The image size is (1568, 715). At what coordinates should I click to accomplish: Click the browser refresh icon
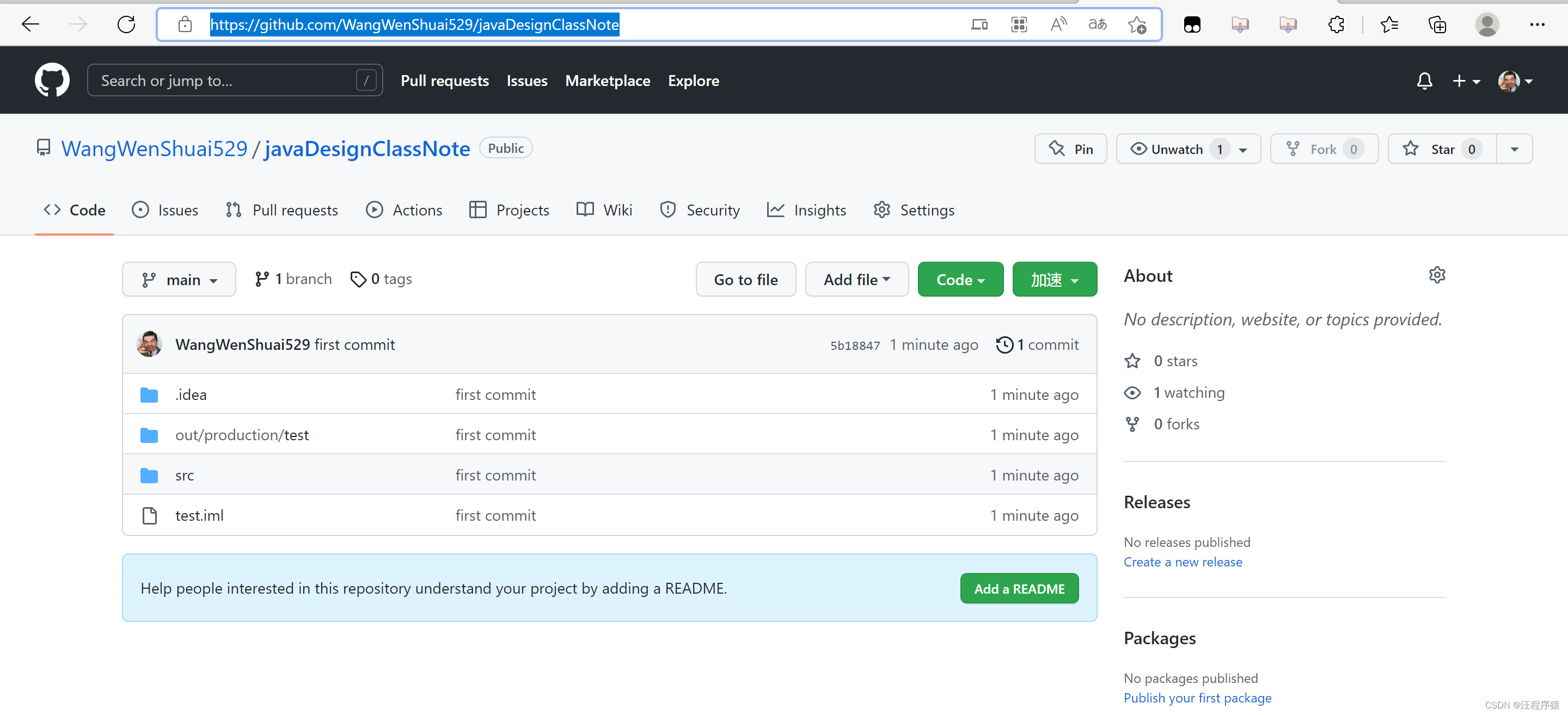(126, 24)
